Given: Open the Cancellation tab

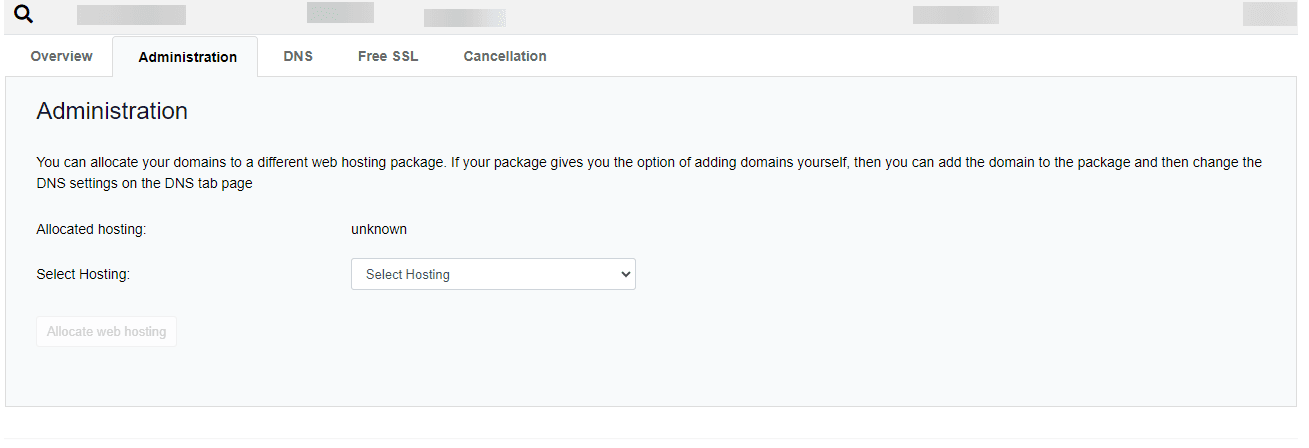Looking at the screenshot, I should (x=505, y=56).
